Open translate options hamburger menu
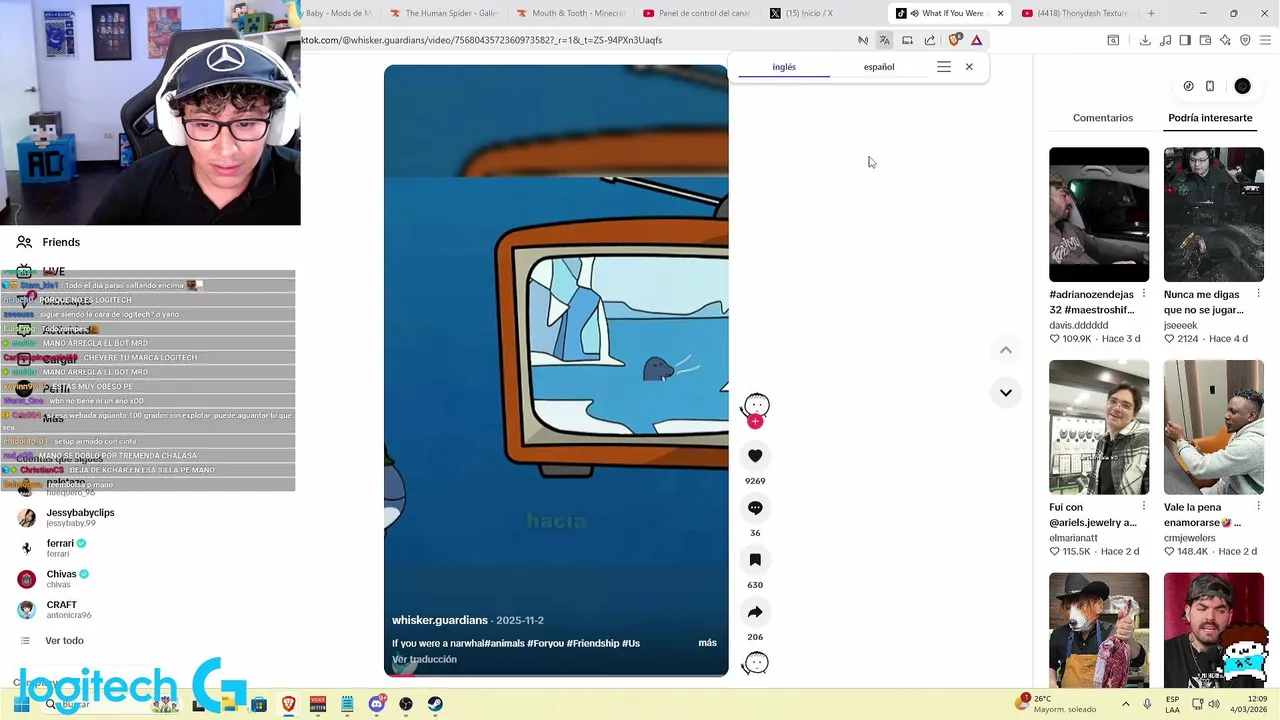Image resolution: width=1280 pixels, height=720 pixels. pos(944,67)
